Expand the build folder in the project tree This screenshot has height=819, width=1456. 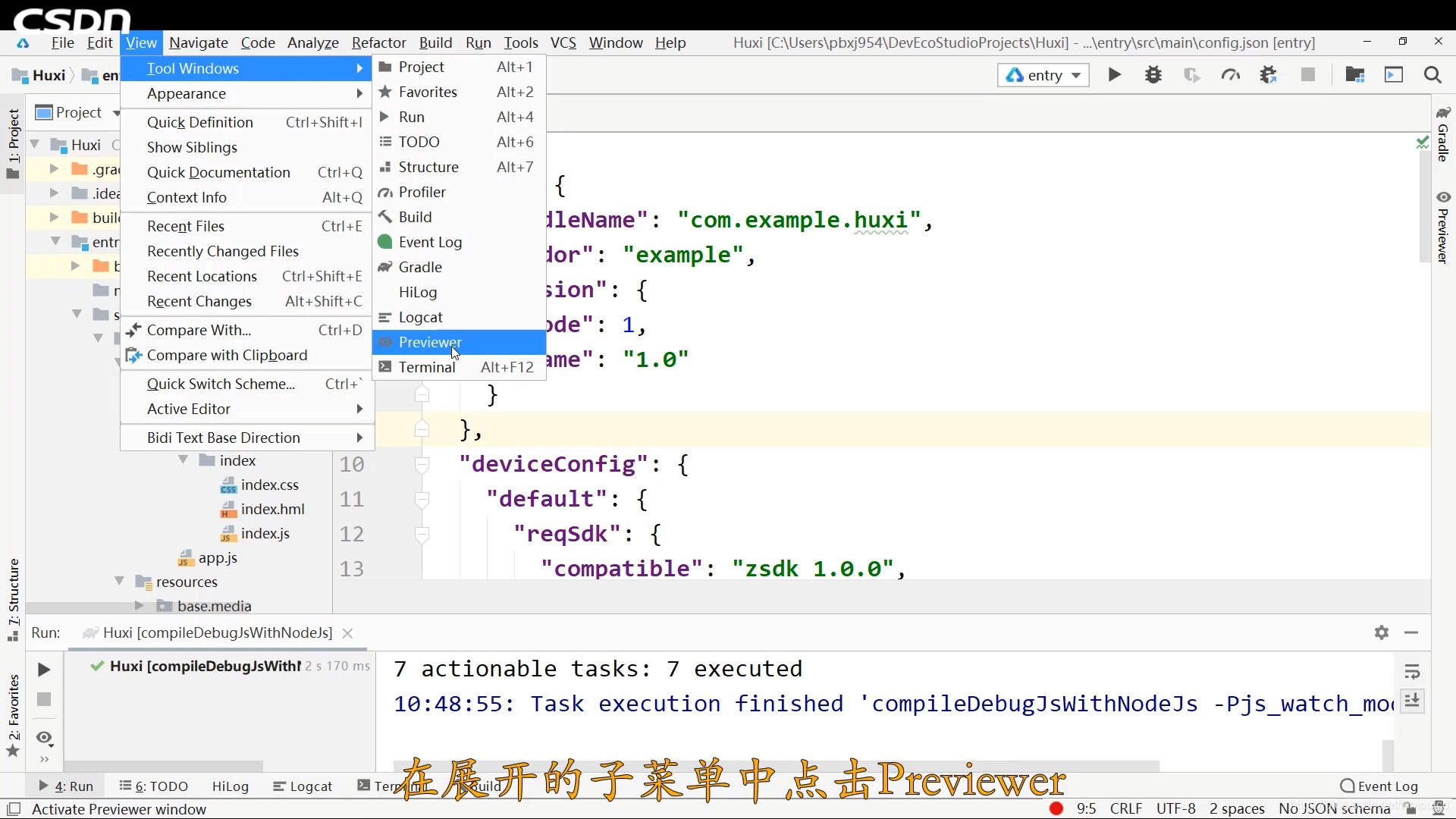click(x=54, y=217)
